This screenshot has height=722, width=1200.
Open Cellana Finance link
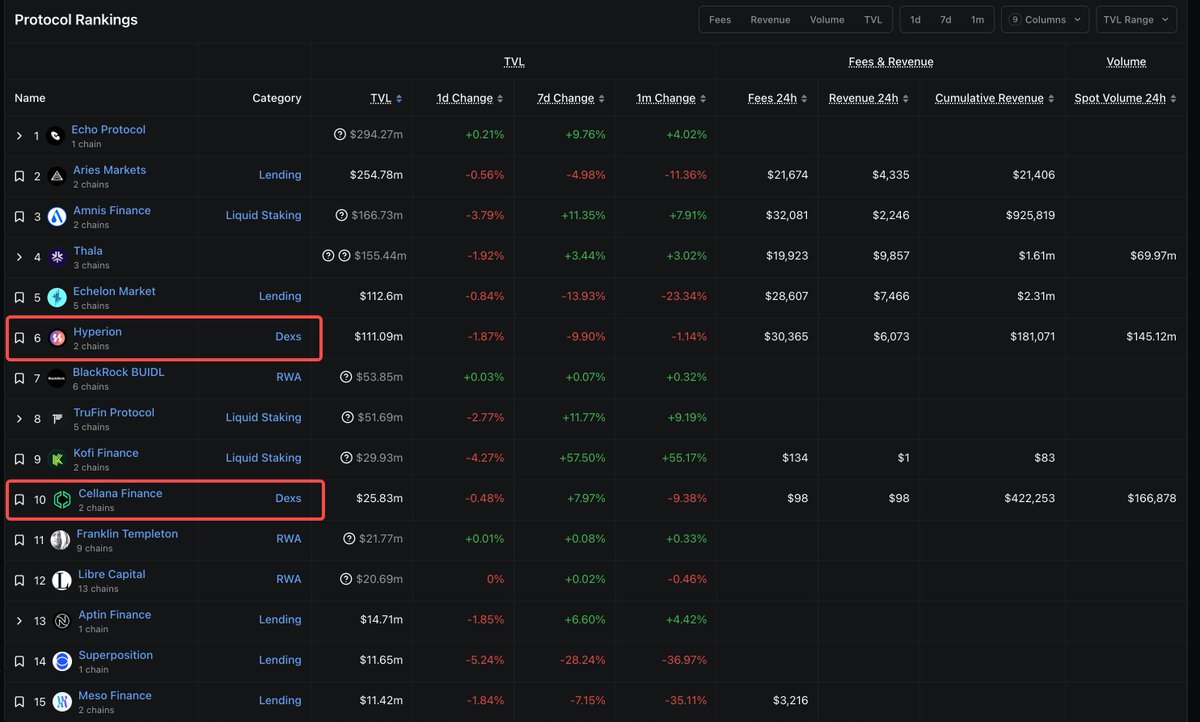[120, 493]
